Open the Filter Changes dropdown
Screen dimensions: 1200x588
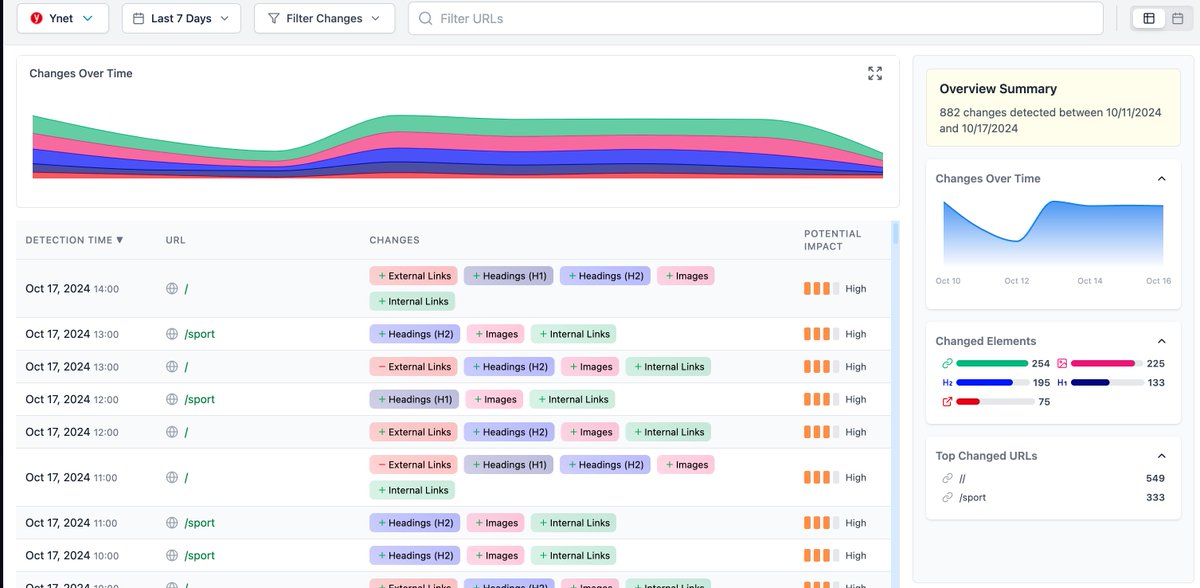324,18
